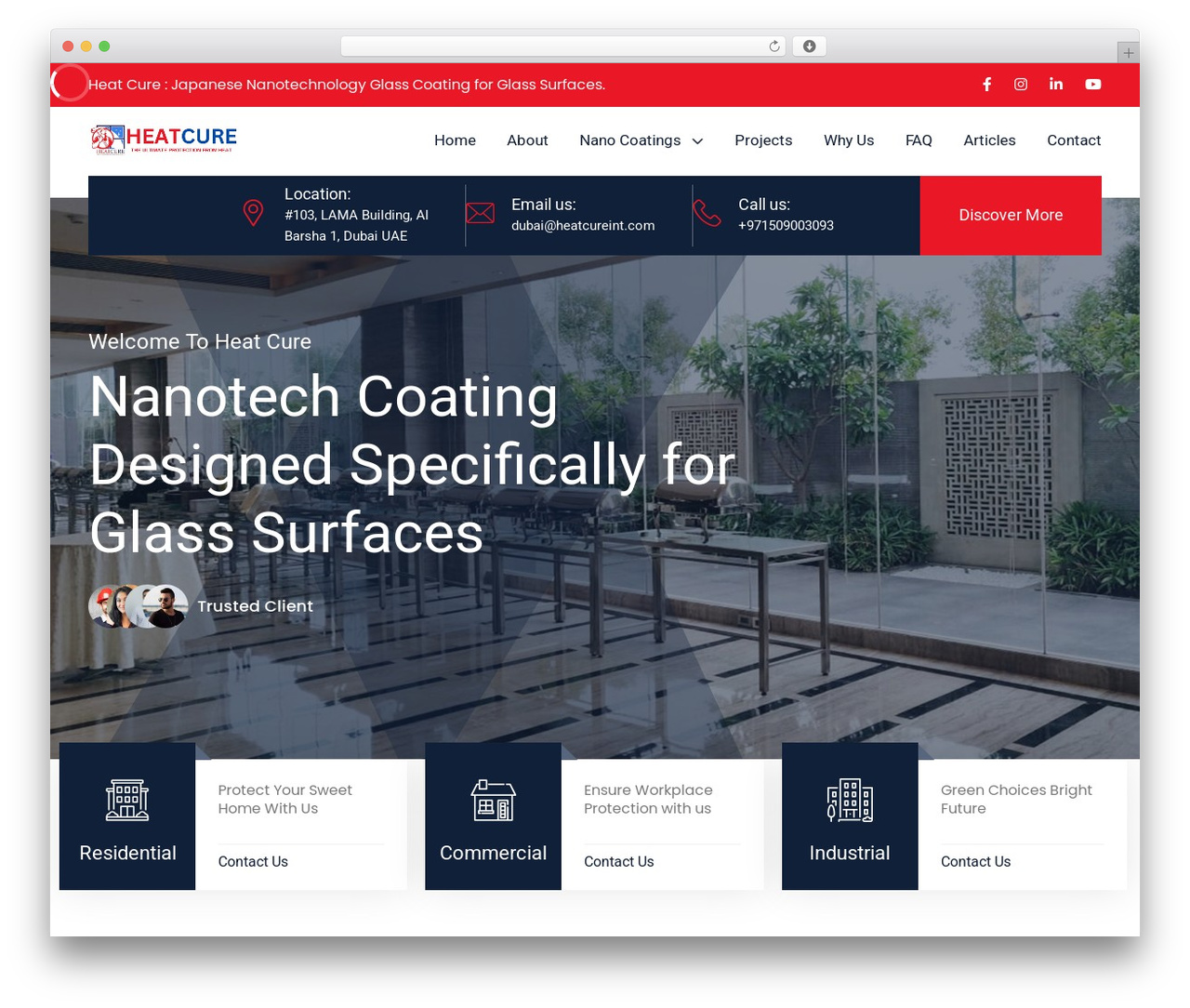
Task: Click the browser download icon
Action: [x=810, y=46]
